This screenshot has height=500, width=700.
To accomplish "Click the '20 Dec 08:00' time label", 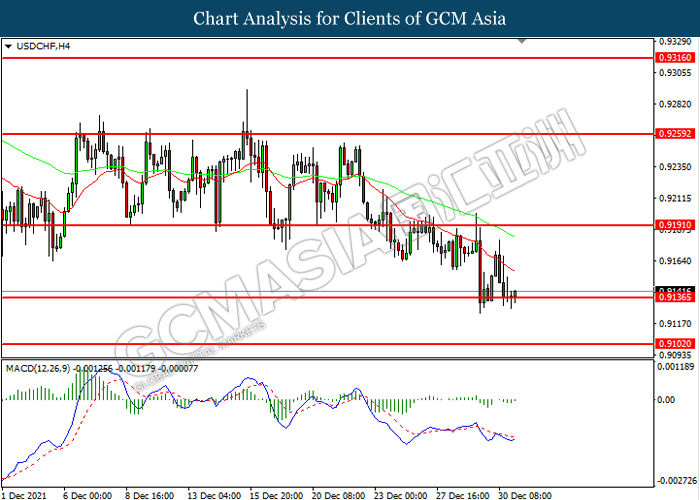I will coord(339,495).
